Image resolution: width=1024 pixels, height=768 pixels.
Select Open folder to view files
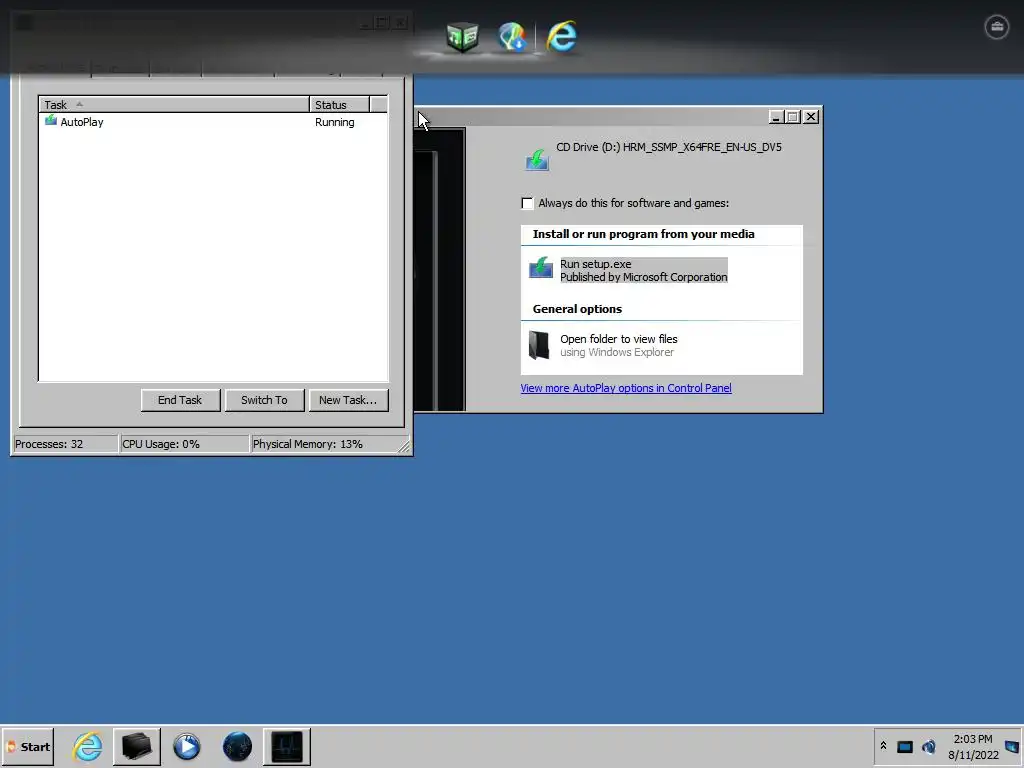[x=618, y=345]
